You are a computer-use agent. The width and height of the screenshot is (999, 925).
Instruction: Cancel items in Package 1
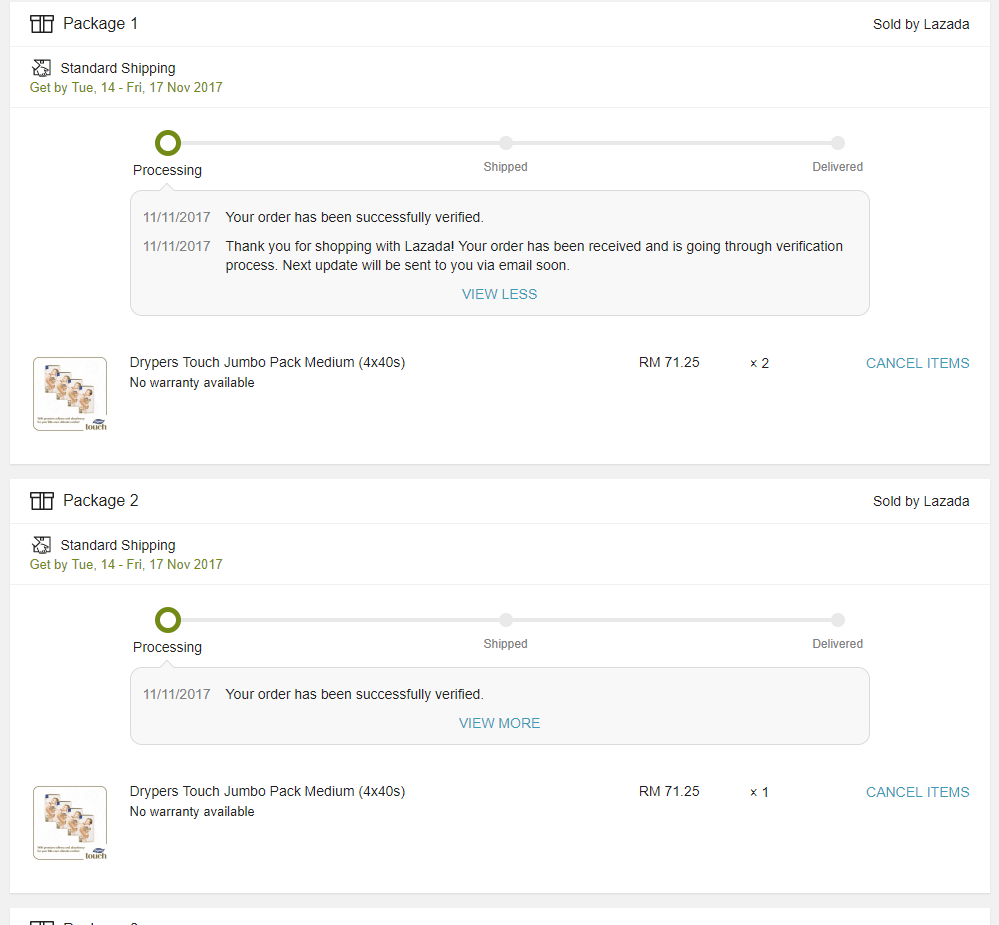click(917, 363)
